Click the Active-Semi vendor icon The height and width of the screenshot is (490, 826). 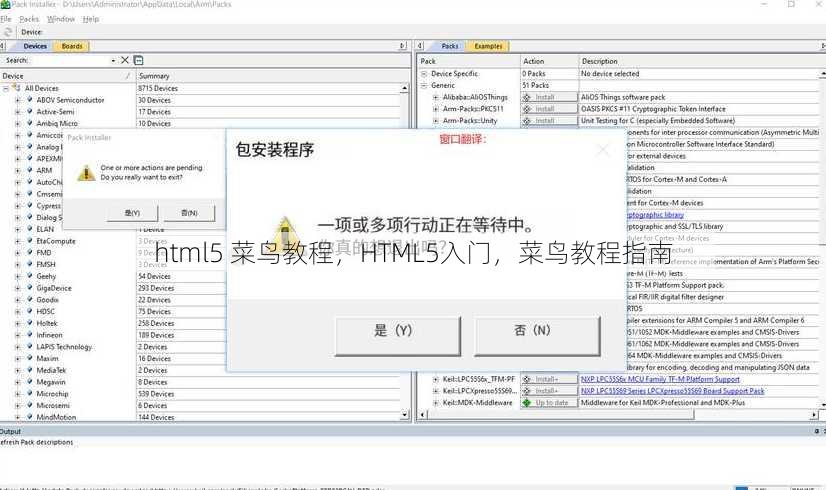coord(30,111)
